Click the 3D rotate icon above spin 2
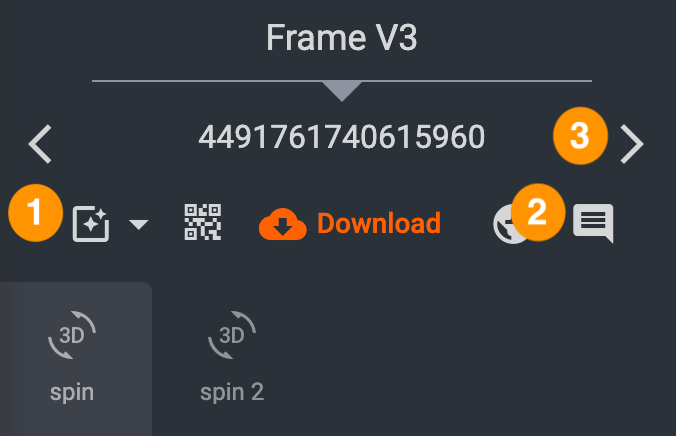The width and height of the screenshot is (676, 436). click(232, 335)
